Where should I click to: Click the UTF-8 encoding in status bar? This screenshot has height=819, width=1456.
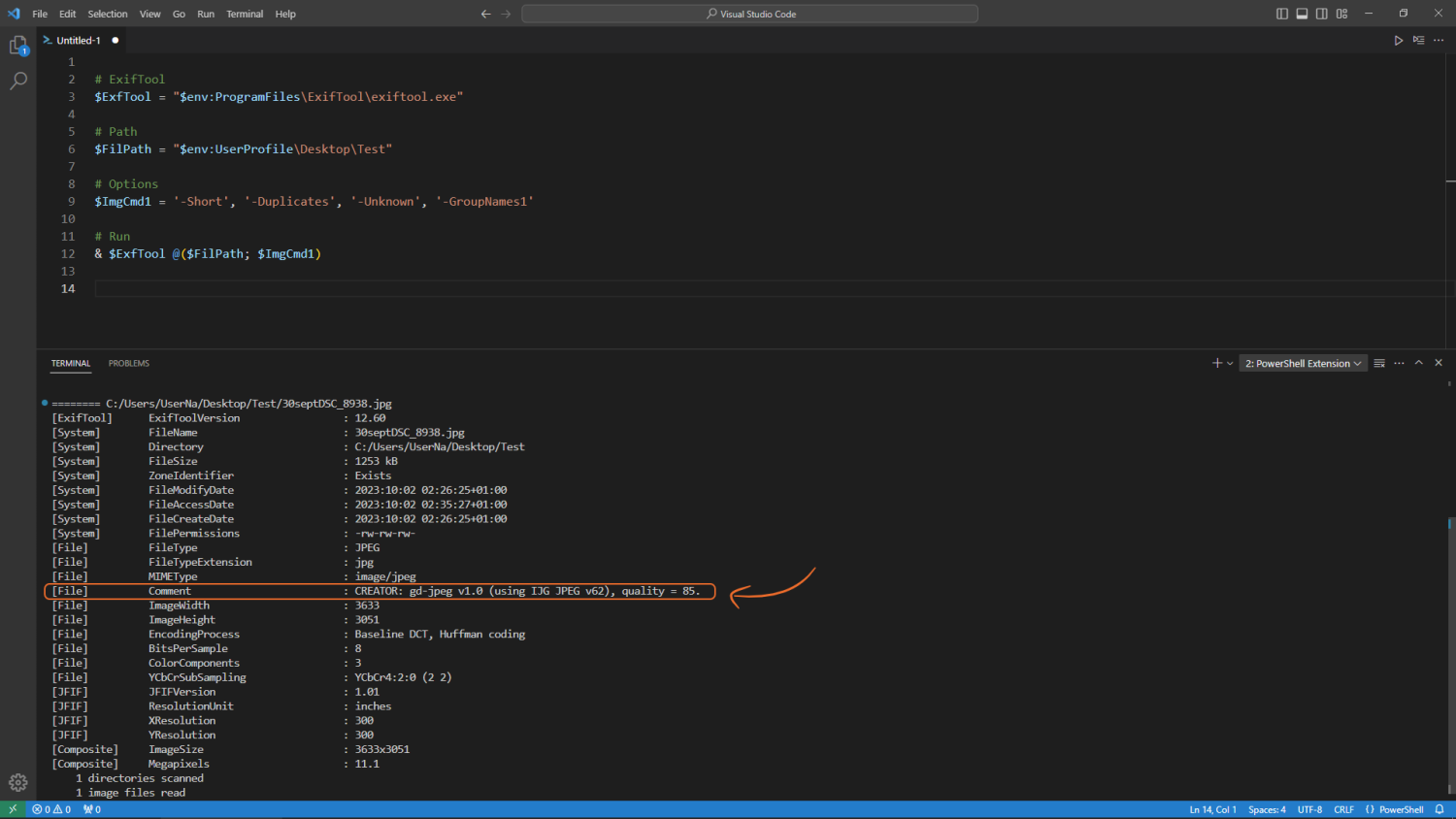coord(1309,809)
